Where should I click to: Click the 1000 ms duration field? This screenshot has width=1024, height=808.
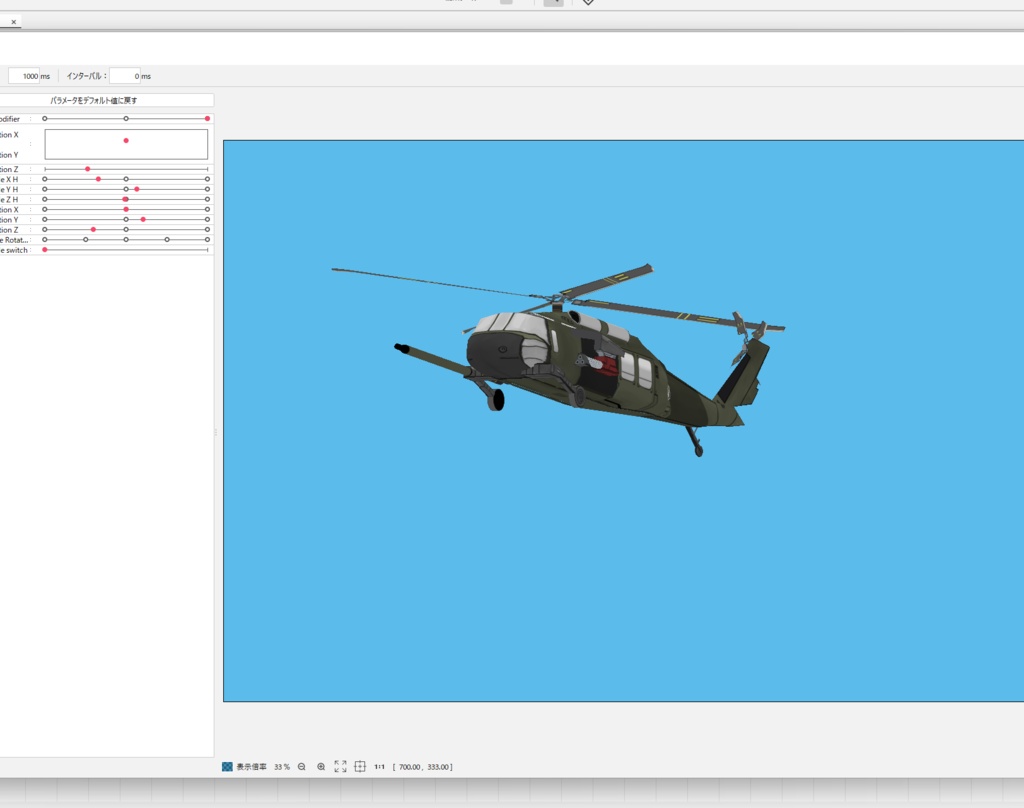[25, 76]
